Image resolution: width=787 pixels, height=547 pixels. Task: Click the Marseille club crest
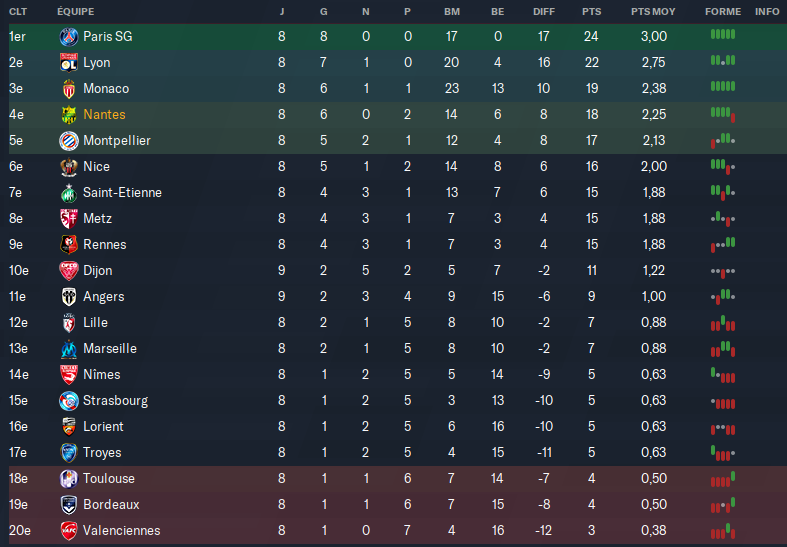(x=69, y=349)
